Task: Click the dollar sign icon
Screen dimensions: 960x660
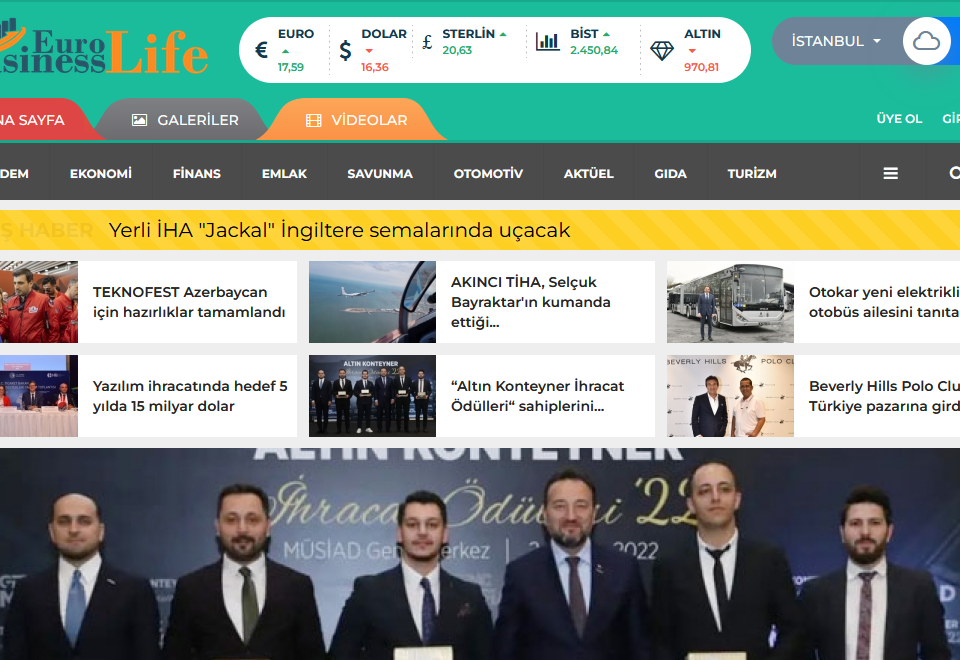Action: [x=345, y=50]
